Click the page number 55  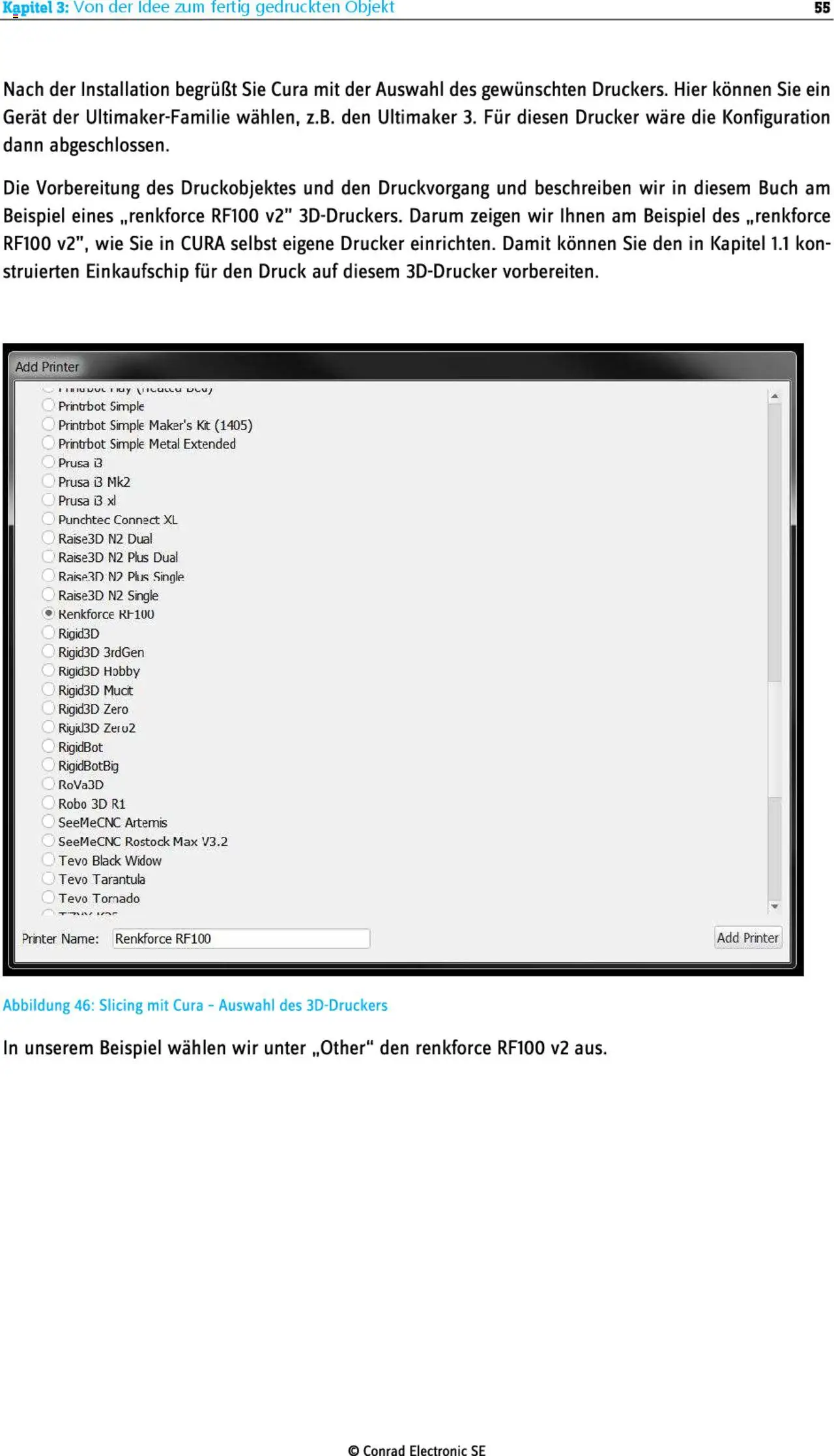pos(822,8)
